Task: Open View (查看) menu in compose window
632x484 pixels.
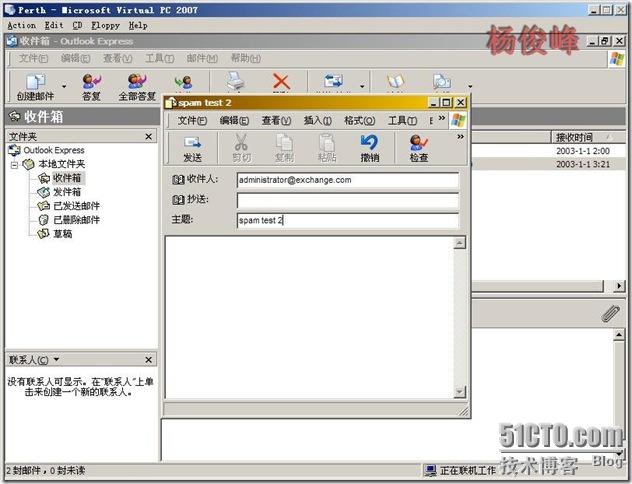Action: pyautogui.click(x=276, y=120)
